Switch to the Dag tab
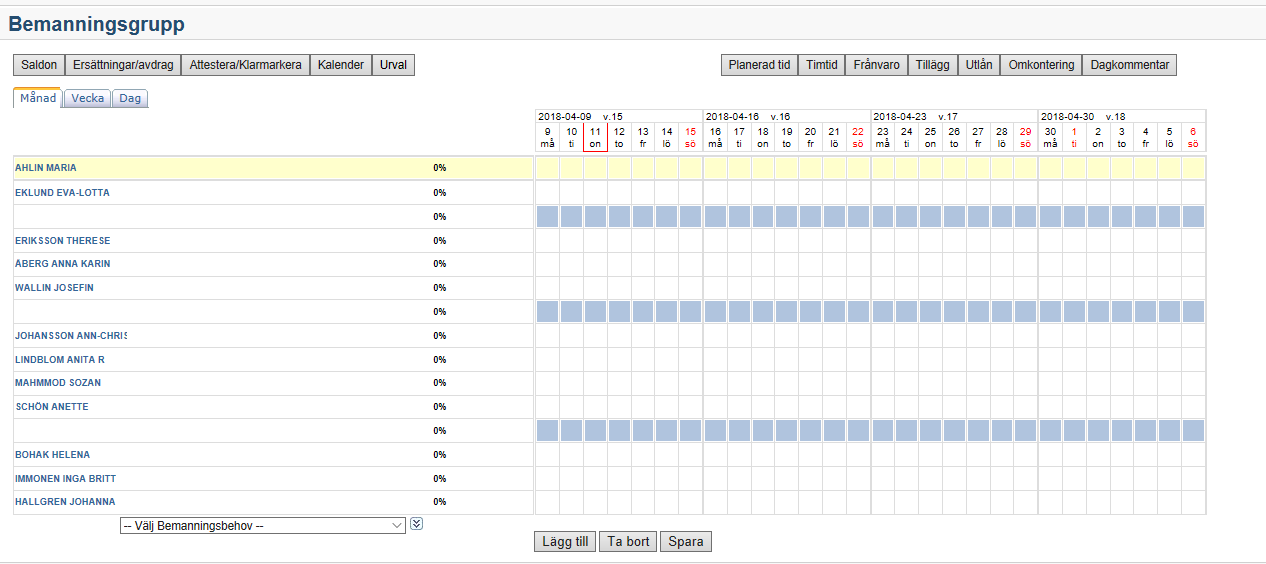 tap(130, 98)
